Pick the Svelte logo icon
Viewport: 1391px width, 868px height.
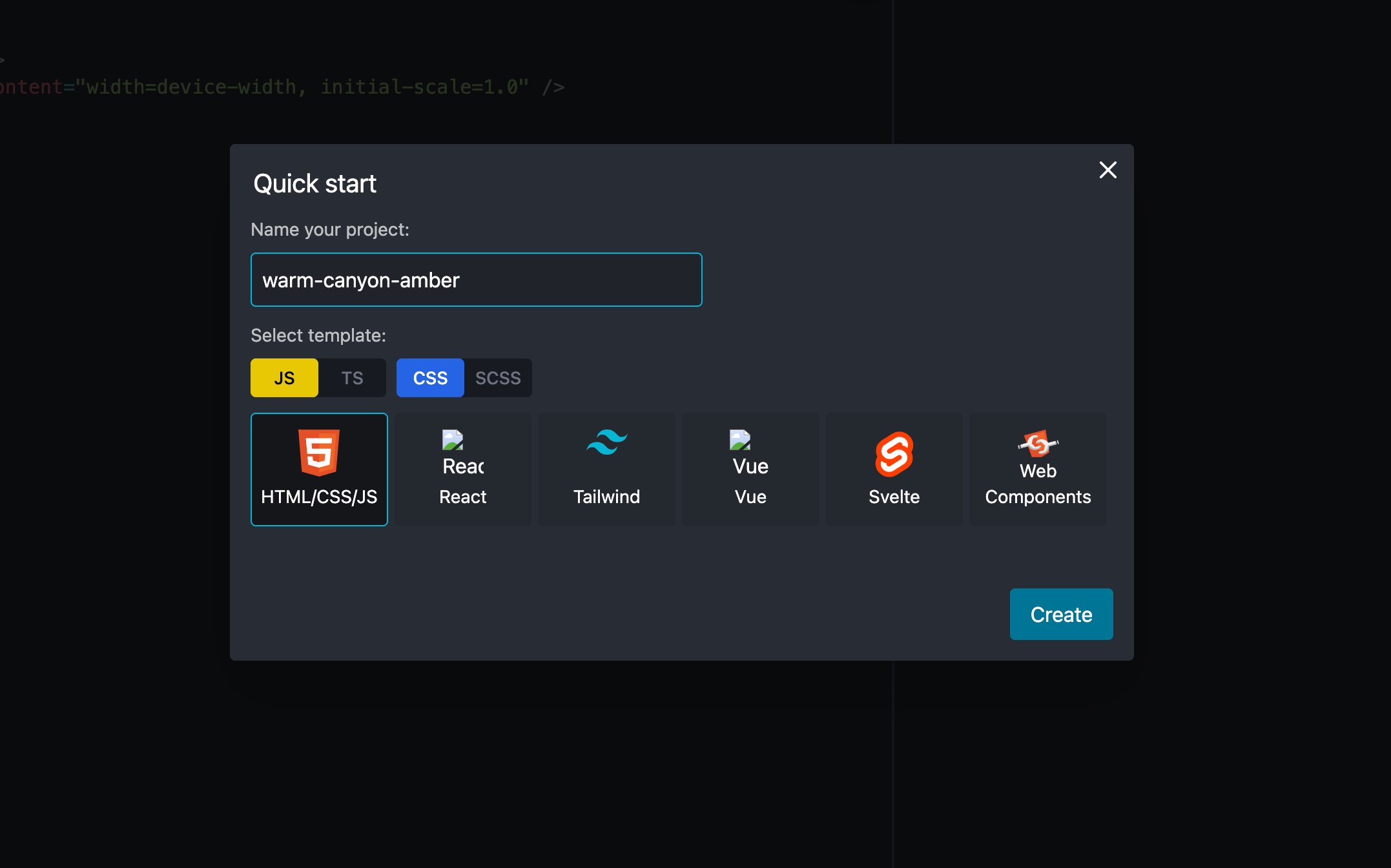894,454
